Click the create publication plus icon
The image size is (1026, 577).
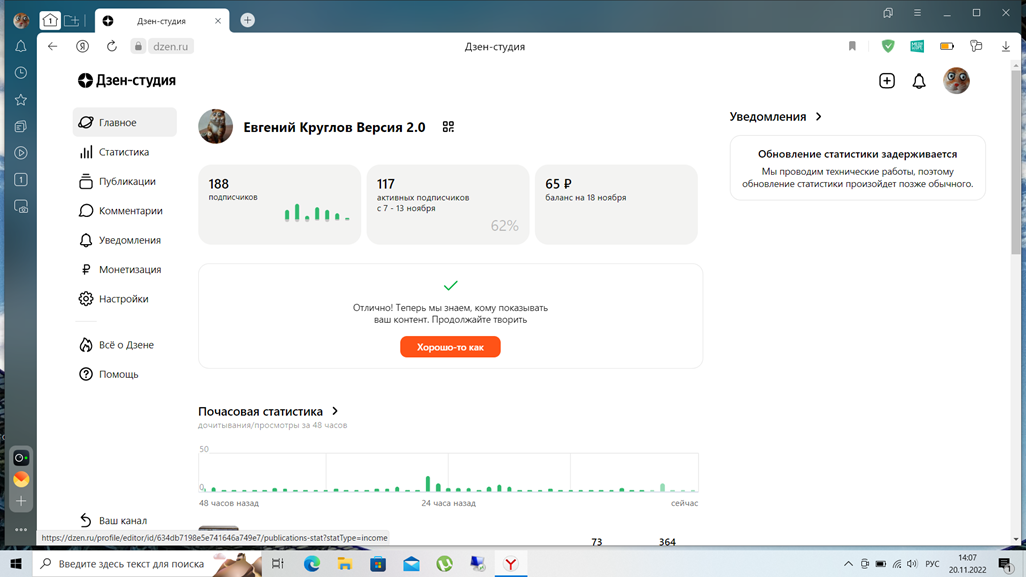(x=887, y=80)
